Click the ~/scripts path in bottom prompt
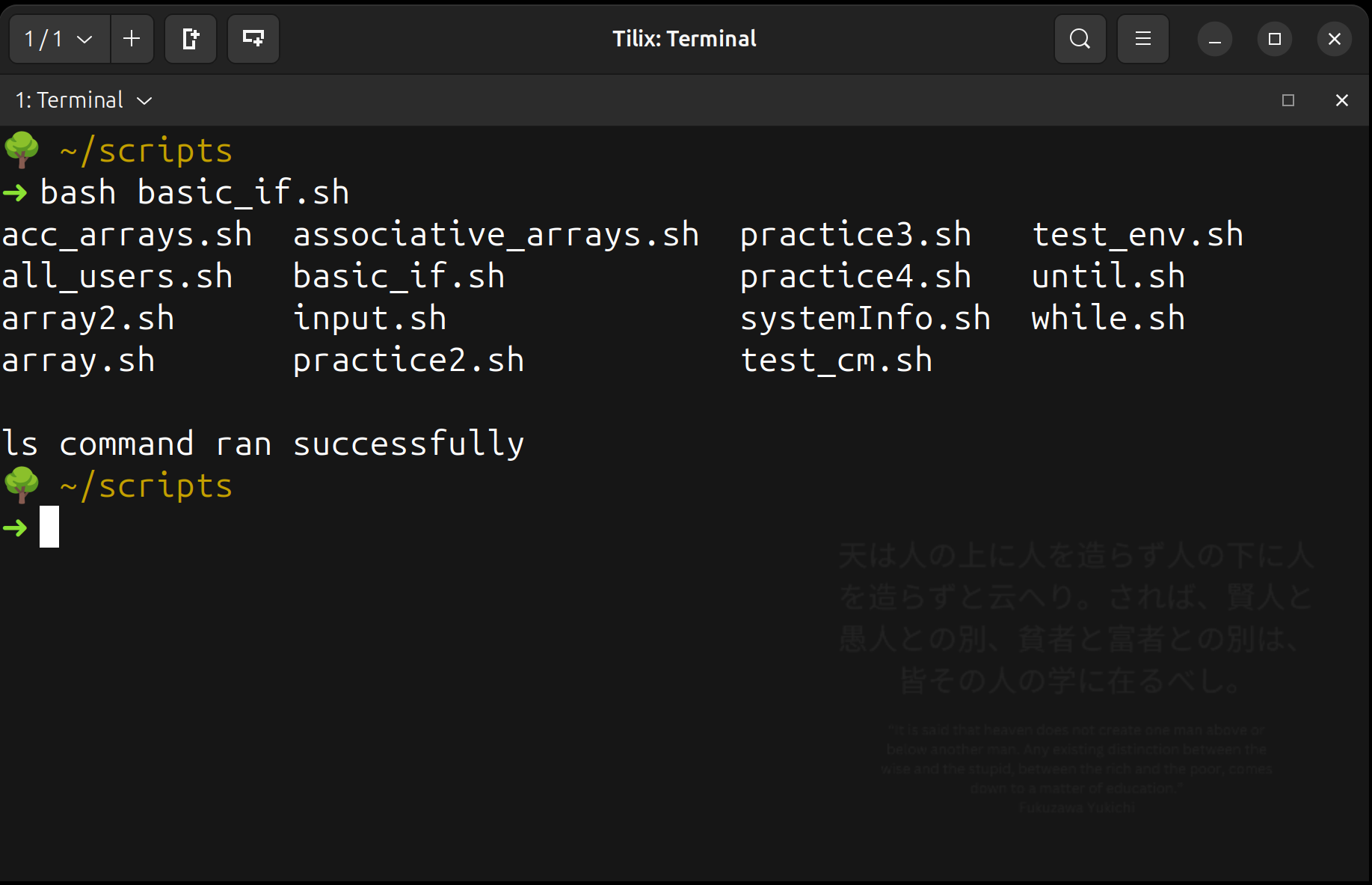The image size is (1372, 885). click(x=146, y=486)
